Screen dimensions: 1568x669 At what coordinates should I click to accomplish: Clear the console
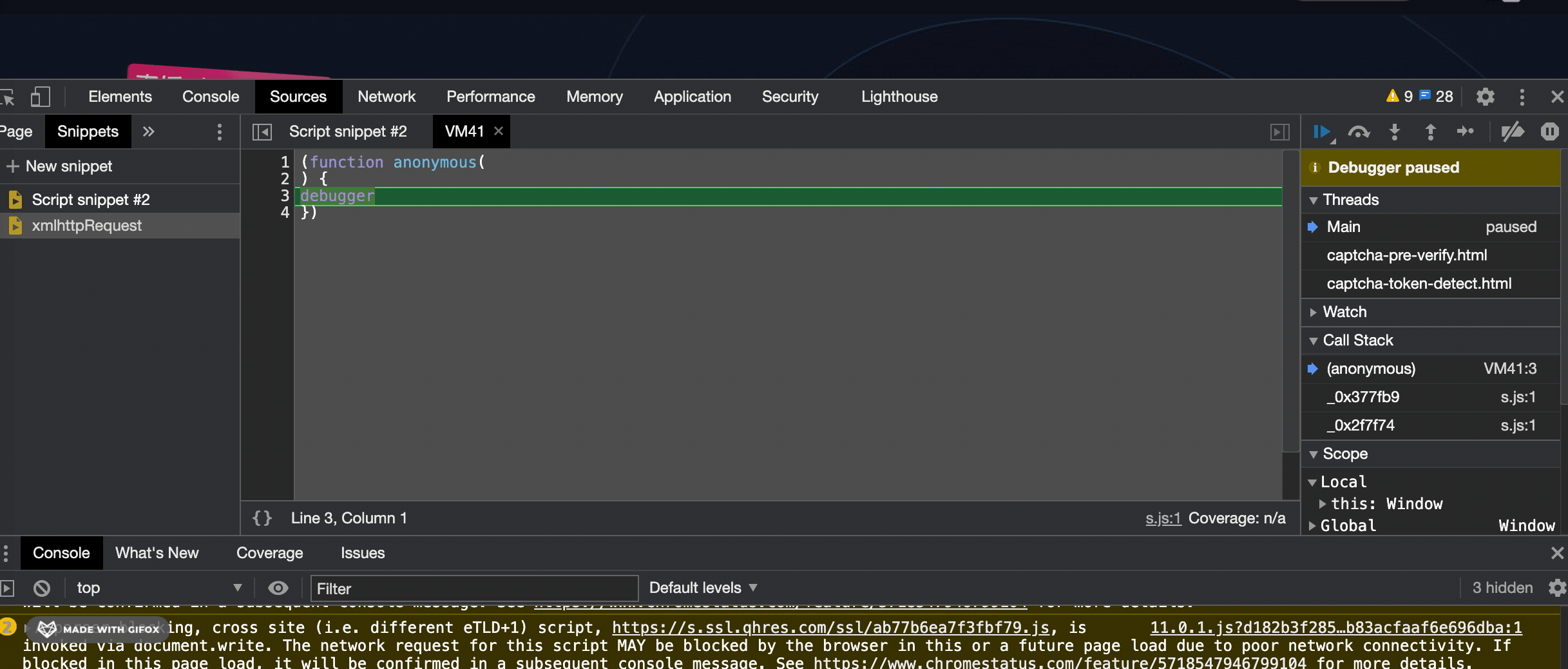(x=42, y=588)
